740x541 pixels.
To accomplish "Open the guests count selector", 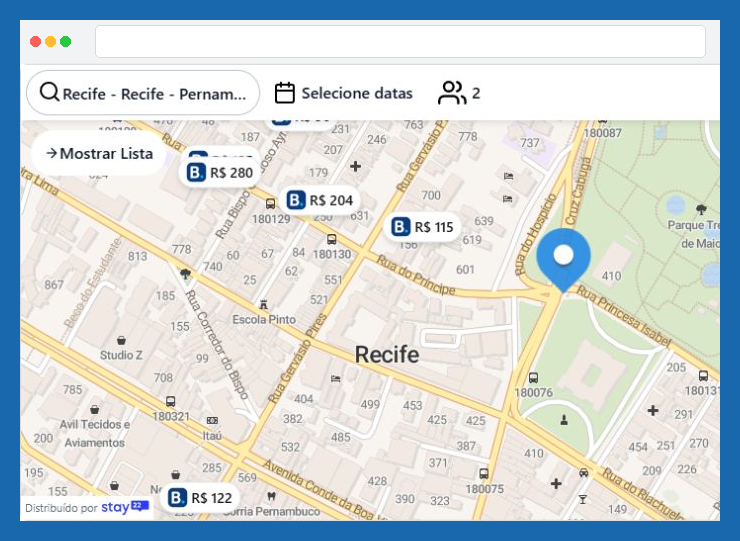I will pyautogui.click(x=459, y=93).
